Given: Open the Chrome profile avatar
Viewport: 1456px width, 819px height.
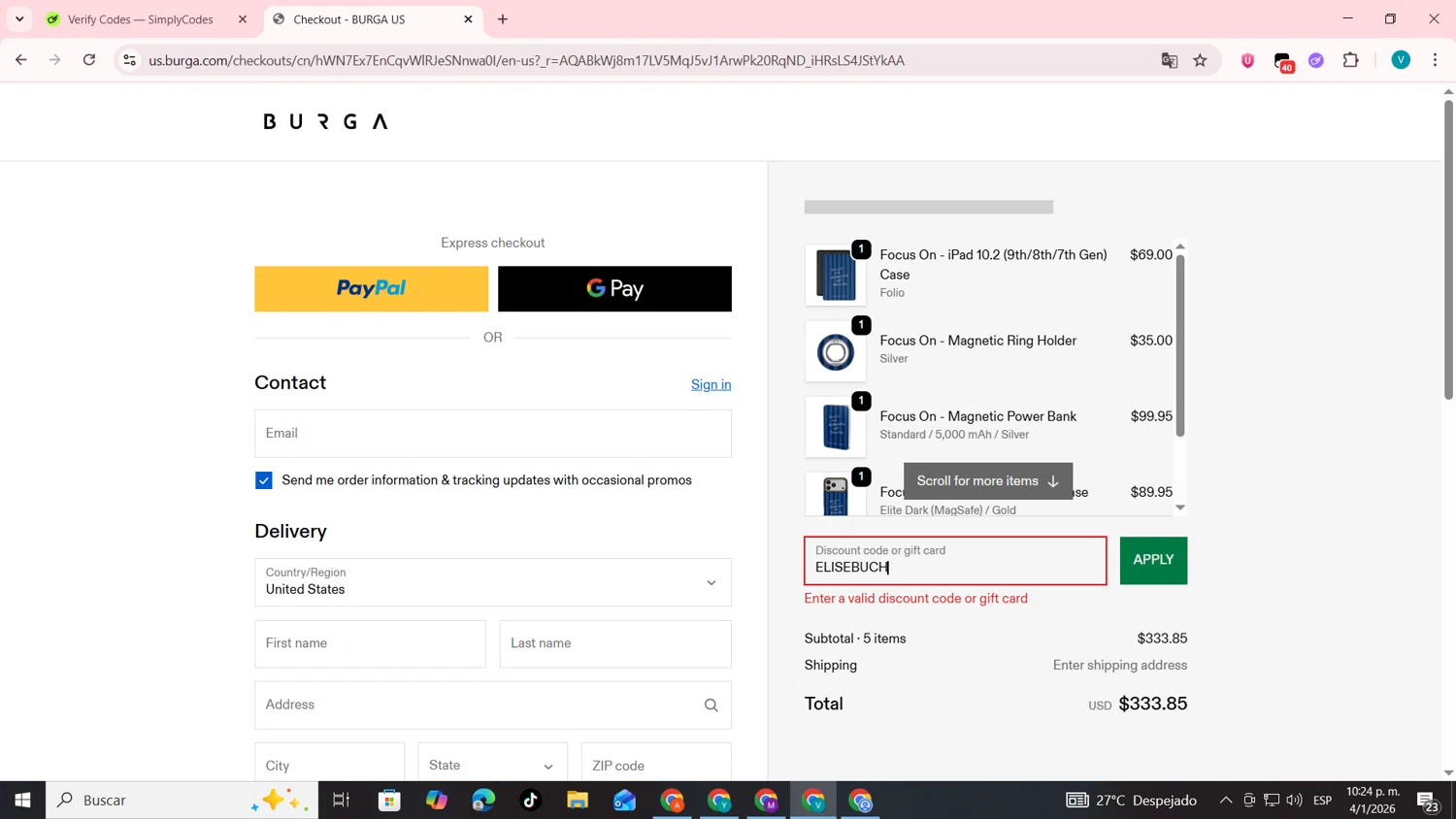Looking at the screenshot, I should click(1401, 60).
